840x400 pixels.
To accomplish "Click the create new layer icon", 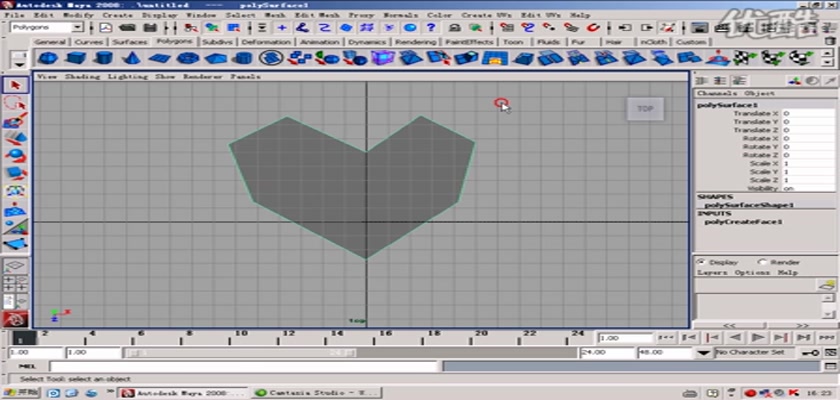I will click(x=827, y=285).
